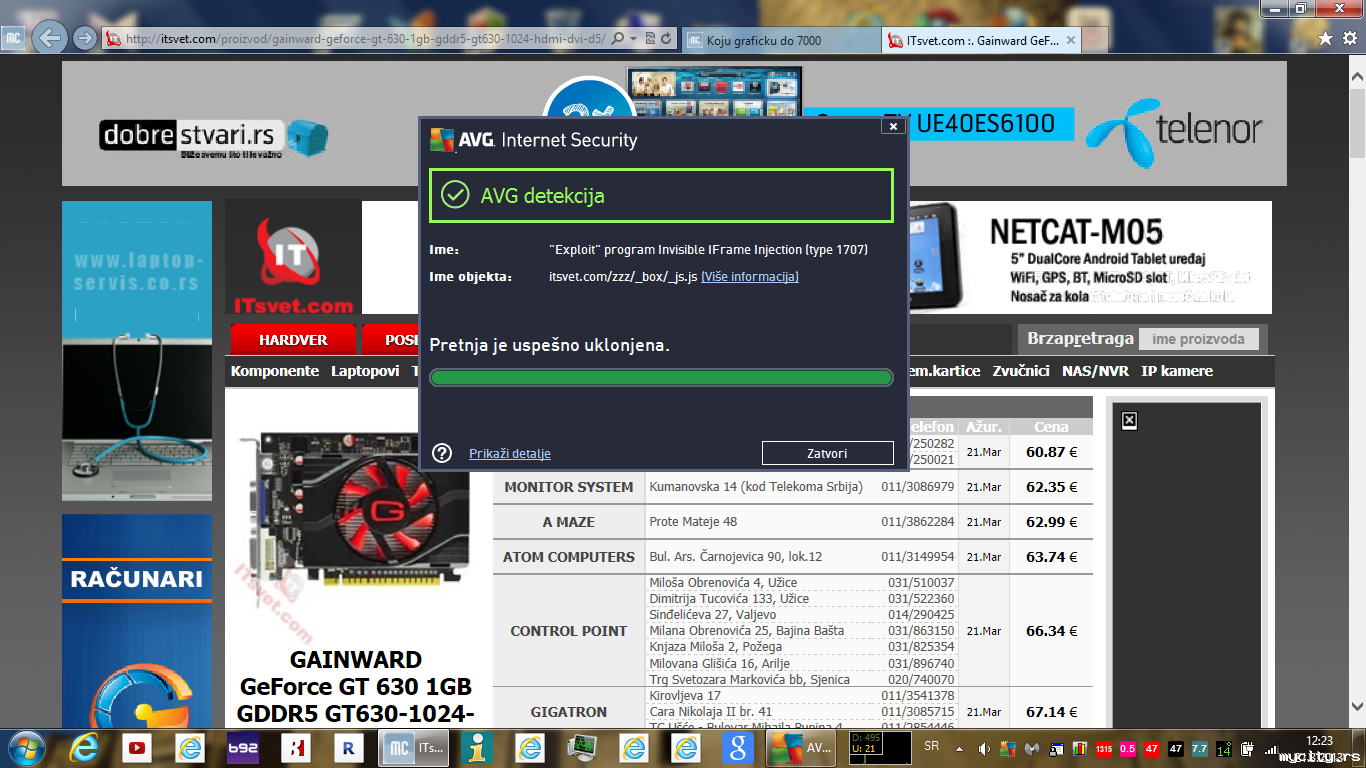1366x768 pixels.
Task: Click the green AVG progress bar
Action: coord(661,377)
